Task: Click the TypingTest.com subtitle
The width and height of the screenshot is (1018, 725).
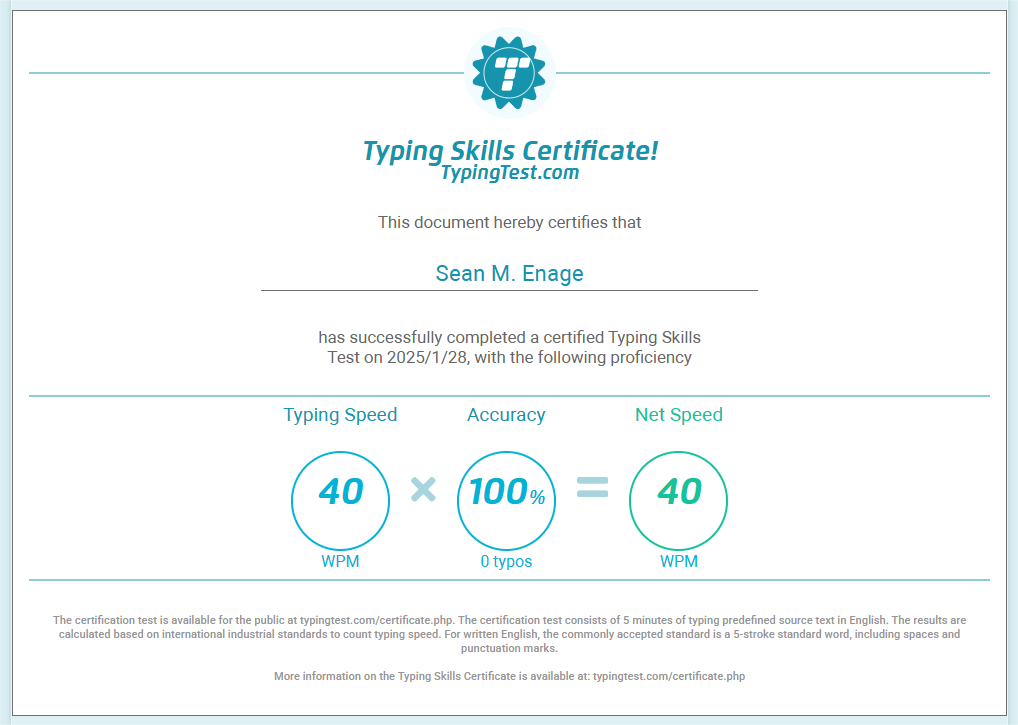Action: (510, 173)
